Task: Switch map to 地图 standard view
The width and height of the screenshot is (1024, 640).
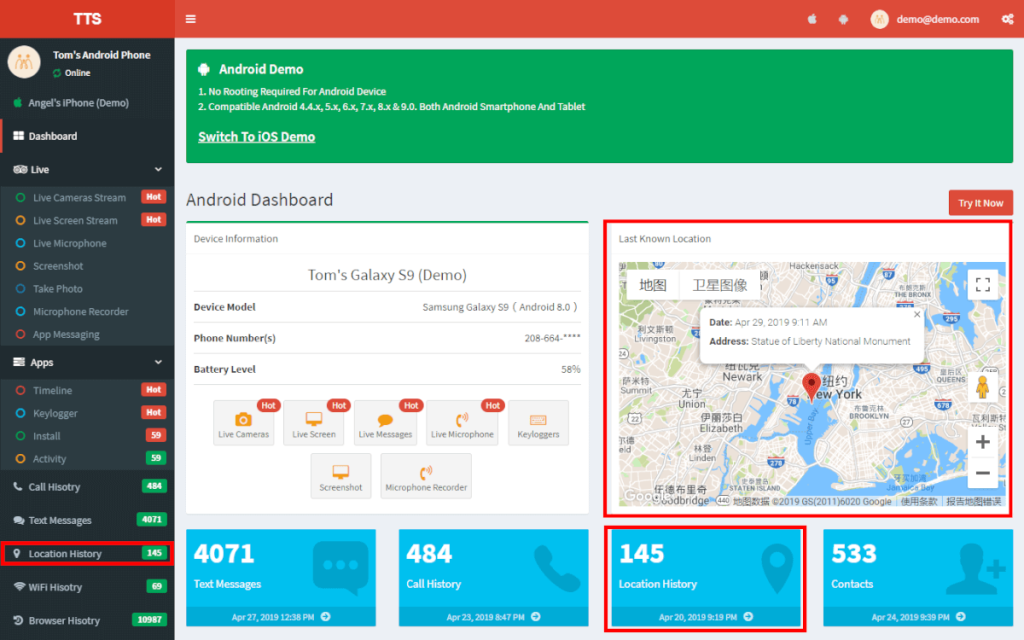Action: tap(653, 285)
